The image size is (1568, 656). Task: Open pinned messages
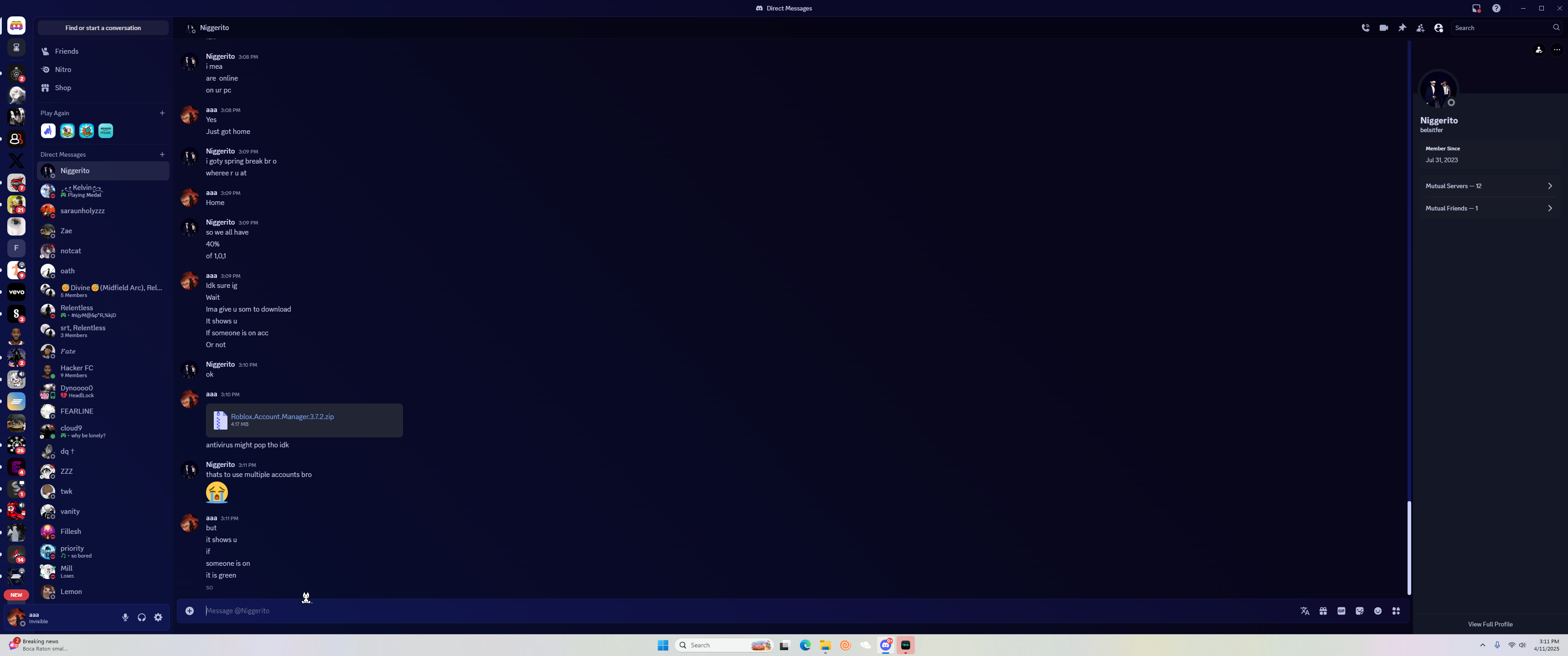tap(1402, 28)
